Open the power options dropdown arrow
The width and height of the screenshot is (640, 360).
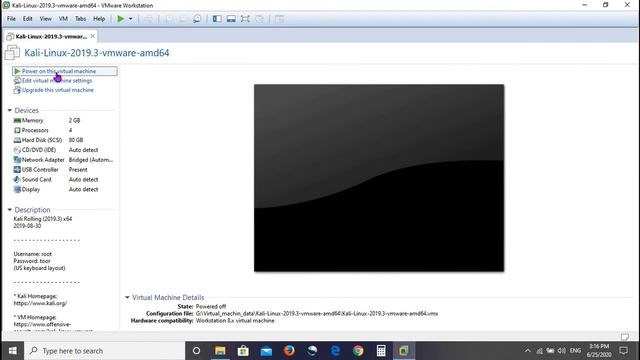tap(131, 19)
